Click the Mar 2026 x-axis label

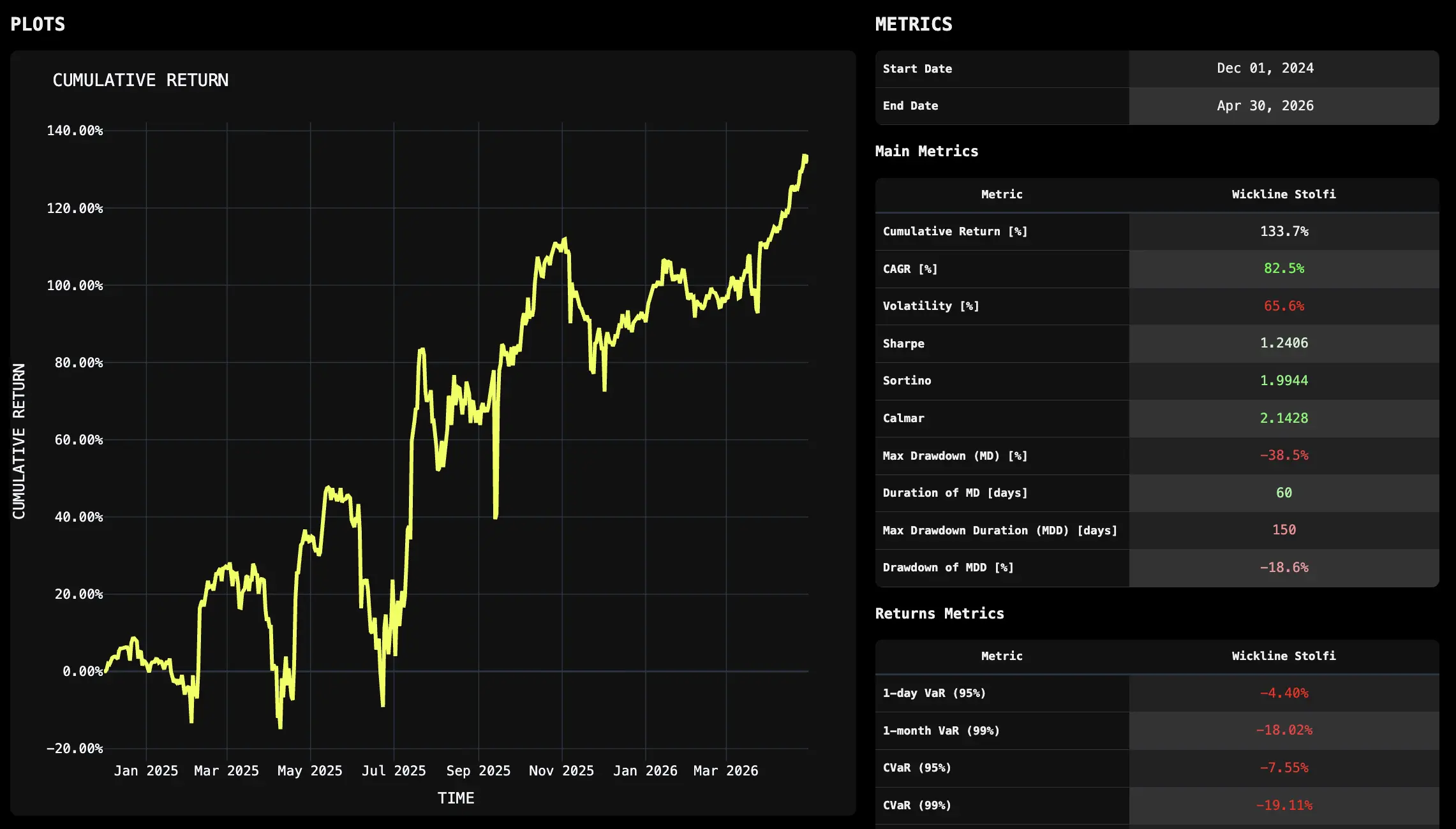pyautogui.click(x=726, y=771)
